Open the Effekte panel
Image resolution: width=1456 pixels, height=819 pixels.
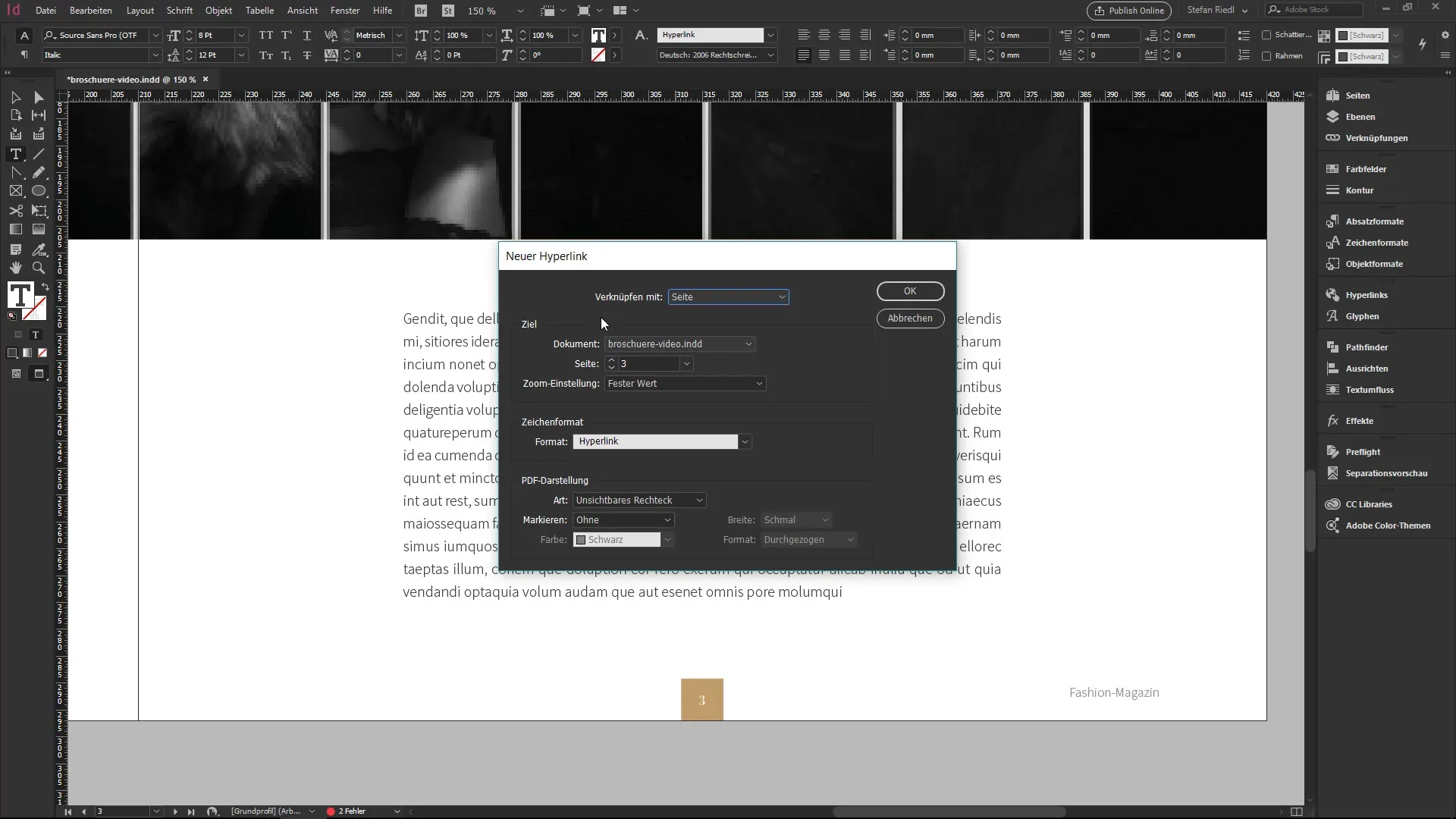click(1359, 421)
